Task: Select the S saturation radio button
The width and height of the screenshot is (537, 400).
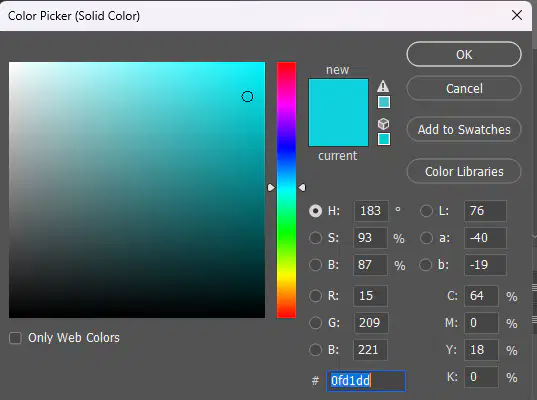Action: (x=315, y=238)
